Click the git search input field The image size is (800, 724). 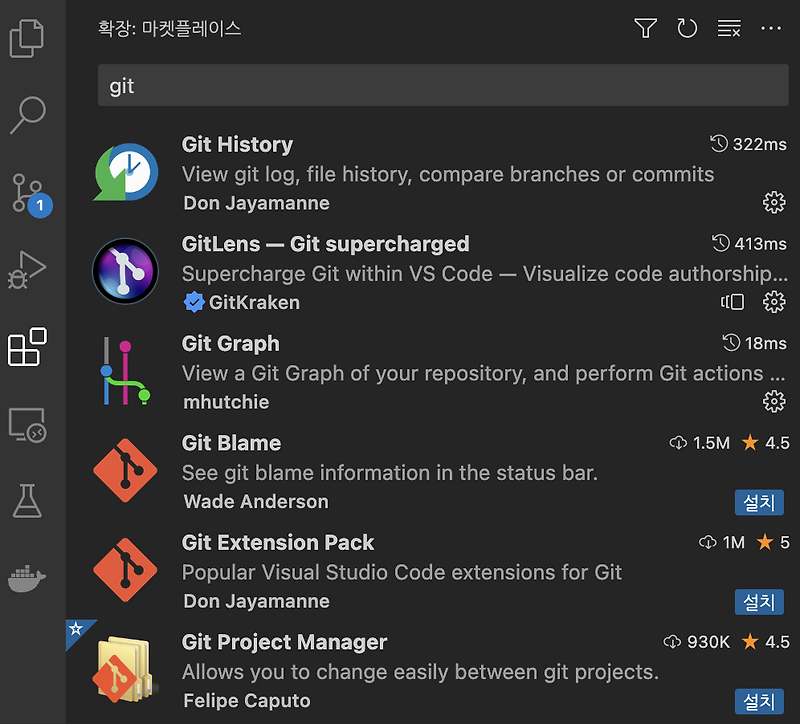tap(440, 86)
